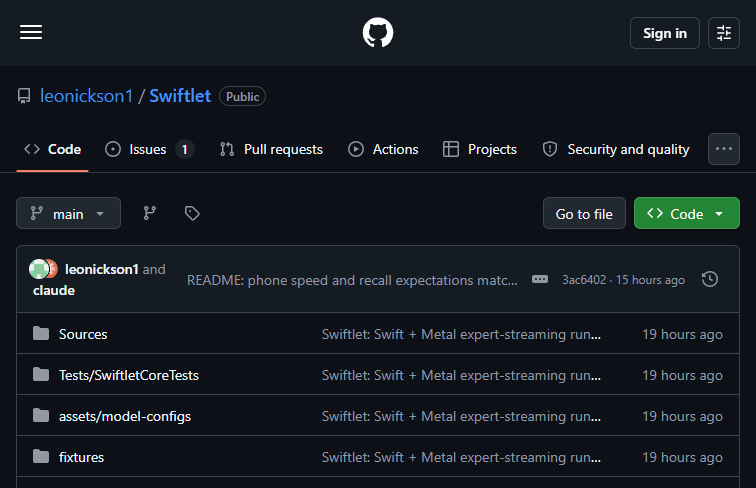Open Security and quality tab
756x488 pixels.
[616, 149]
